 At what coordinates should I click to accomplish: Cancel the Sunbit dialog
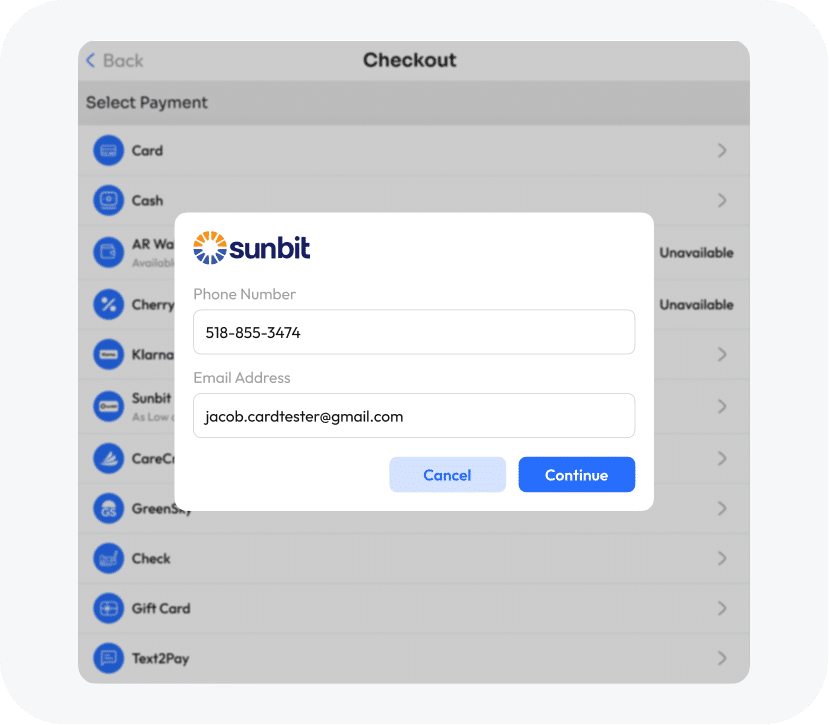click(447, 475)
